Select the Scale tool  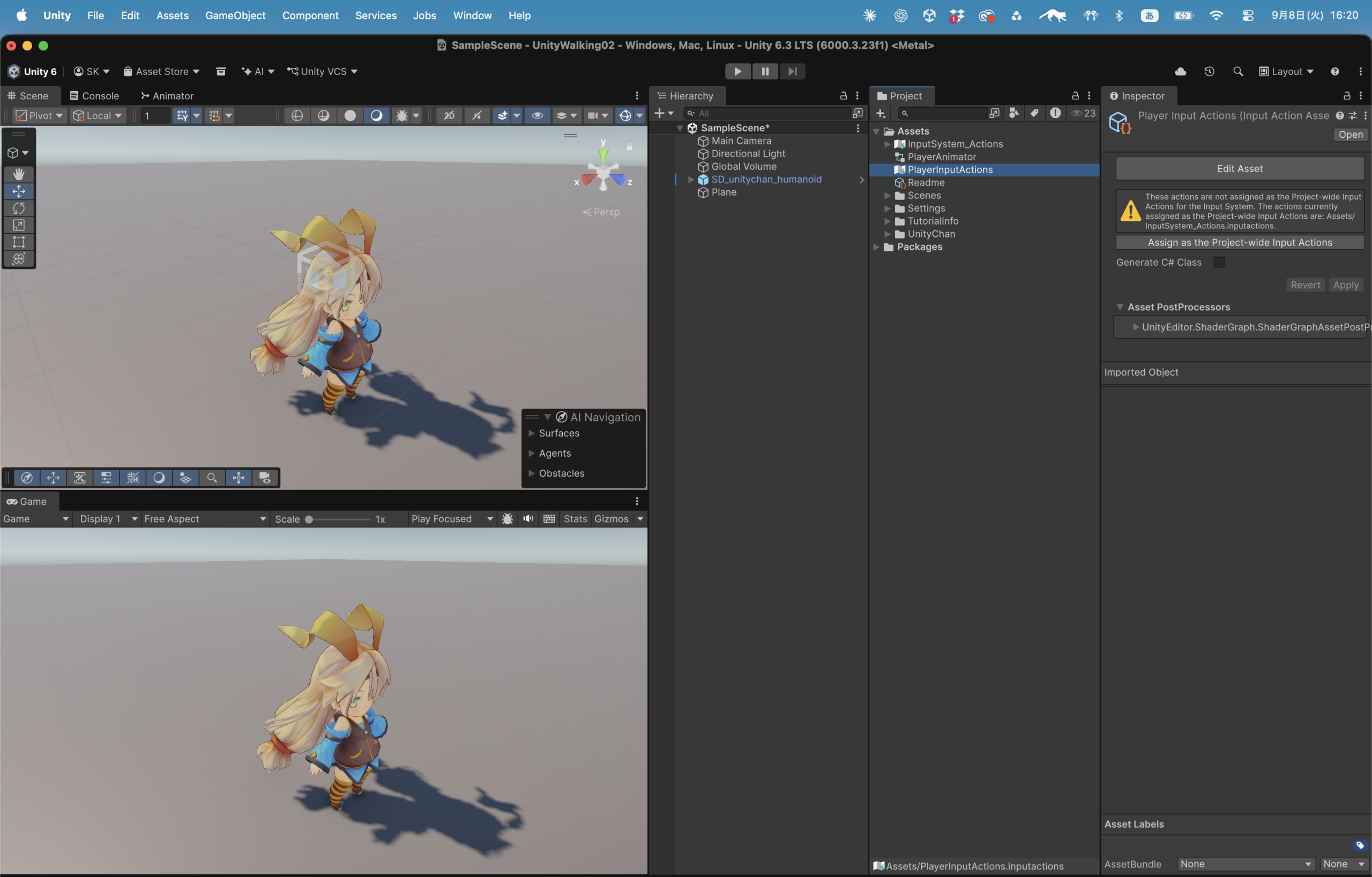[x=19, y=225]
